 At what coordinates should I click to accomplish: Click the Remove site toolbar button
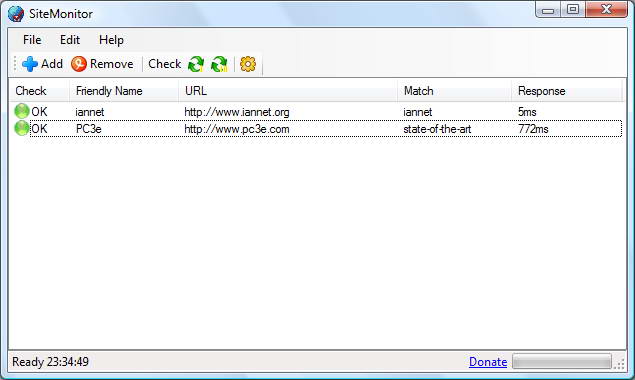click(x=102, y=64)
